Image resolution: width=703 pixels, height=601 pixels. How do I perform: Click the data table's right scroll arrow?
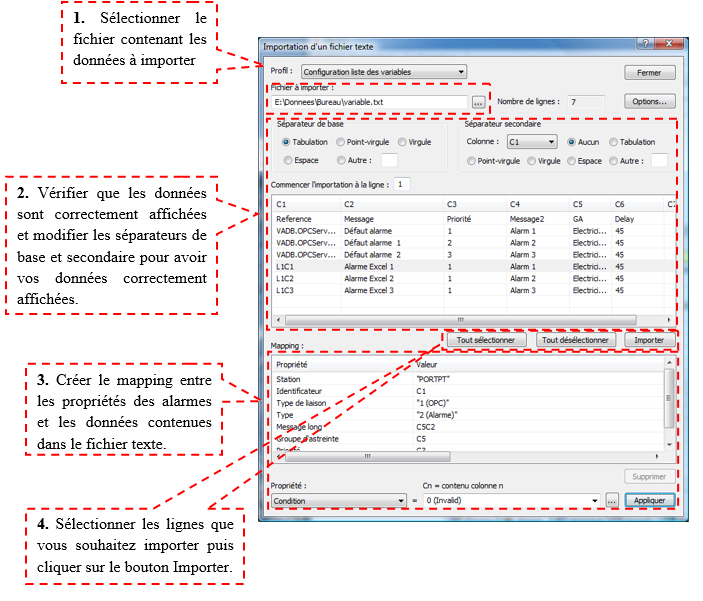click(669, 320)
